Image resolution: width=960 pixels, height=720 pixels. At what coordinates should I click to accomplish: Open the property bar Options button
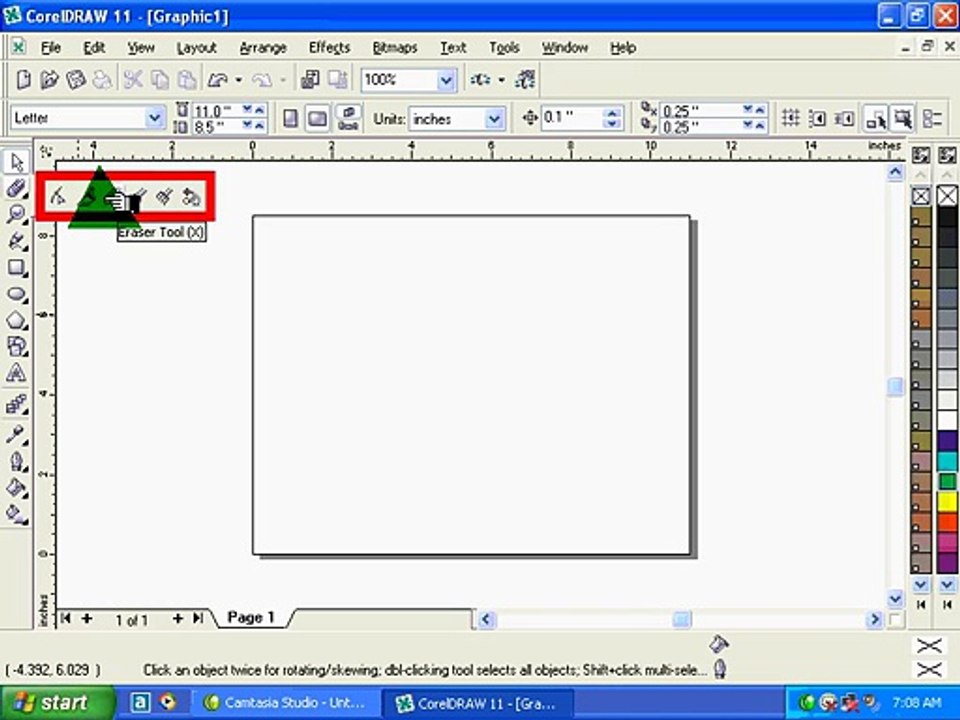click(x=932, y=118)
